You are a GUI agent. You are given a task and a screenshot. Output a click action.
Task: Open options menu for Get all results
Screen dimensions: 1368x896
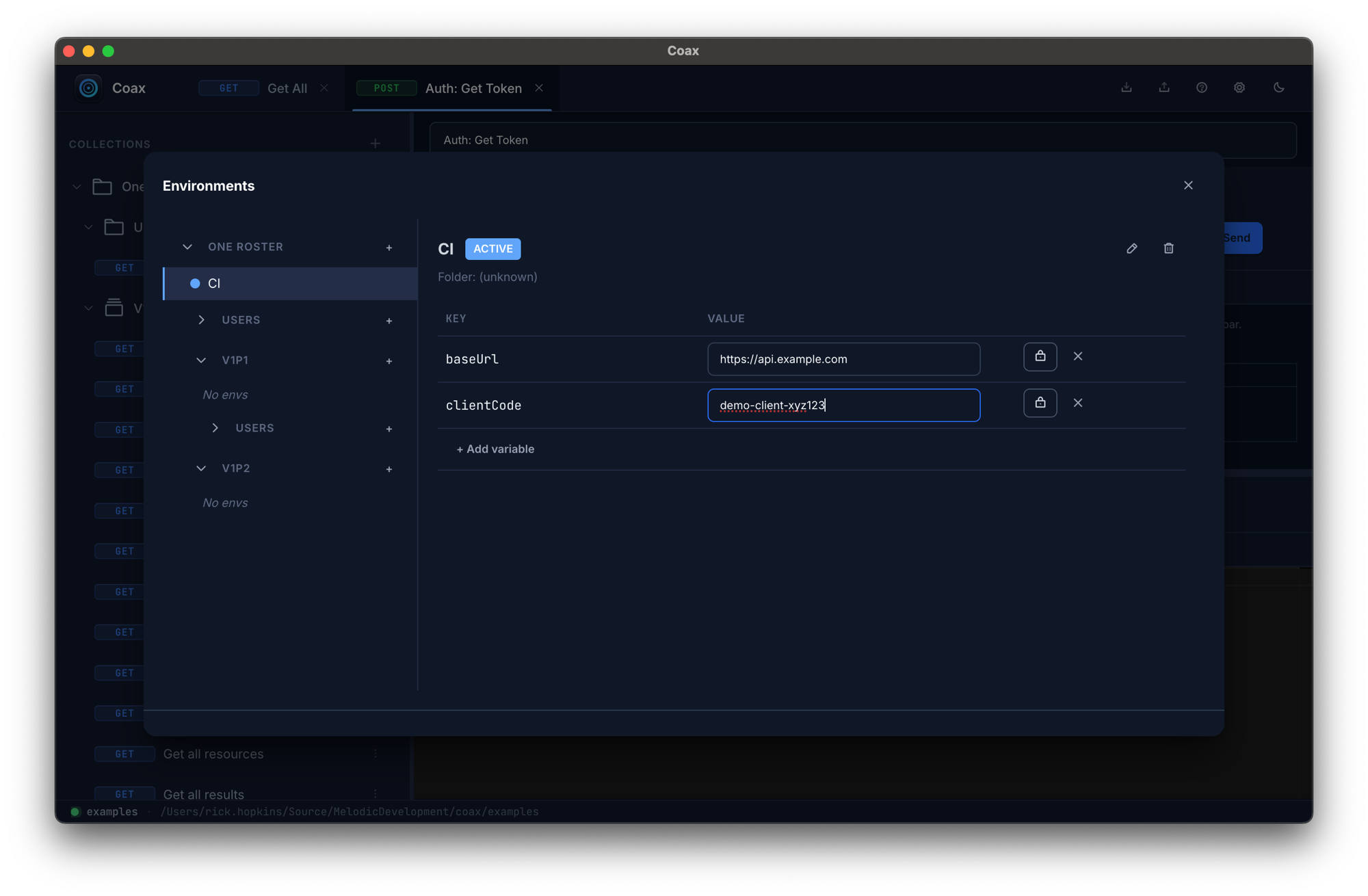click(x=376, y=794)
